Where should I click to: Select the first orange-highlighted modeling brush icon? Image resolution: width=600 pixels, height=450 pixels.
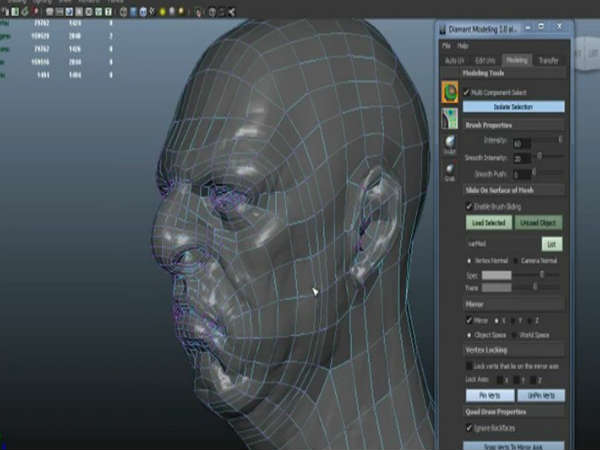(451, 93)
